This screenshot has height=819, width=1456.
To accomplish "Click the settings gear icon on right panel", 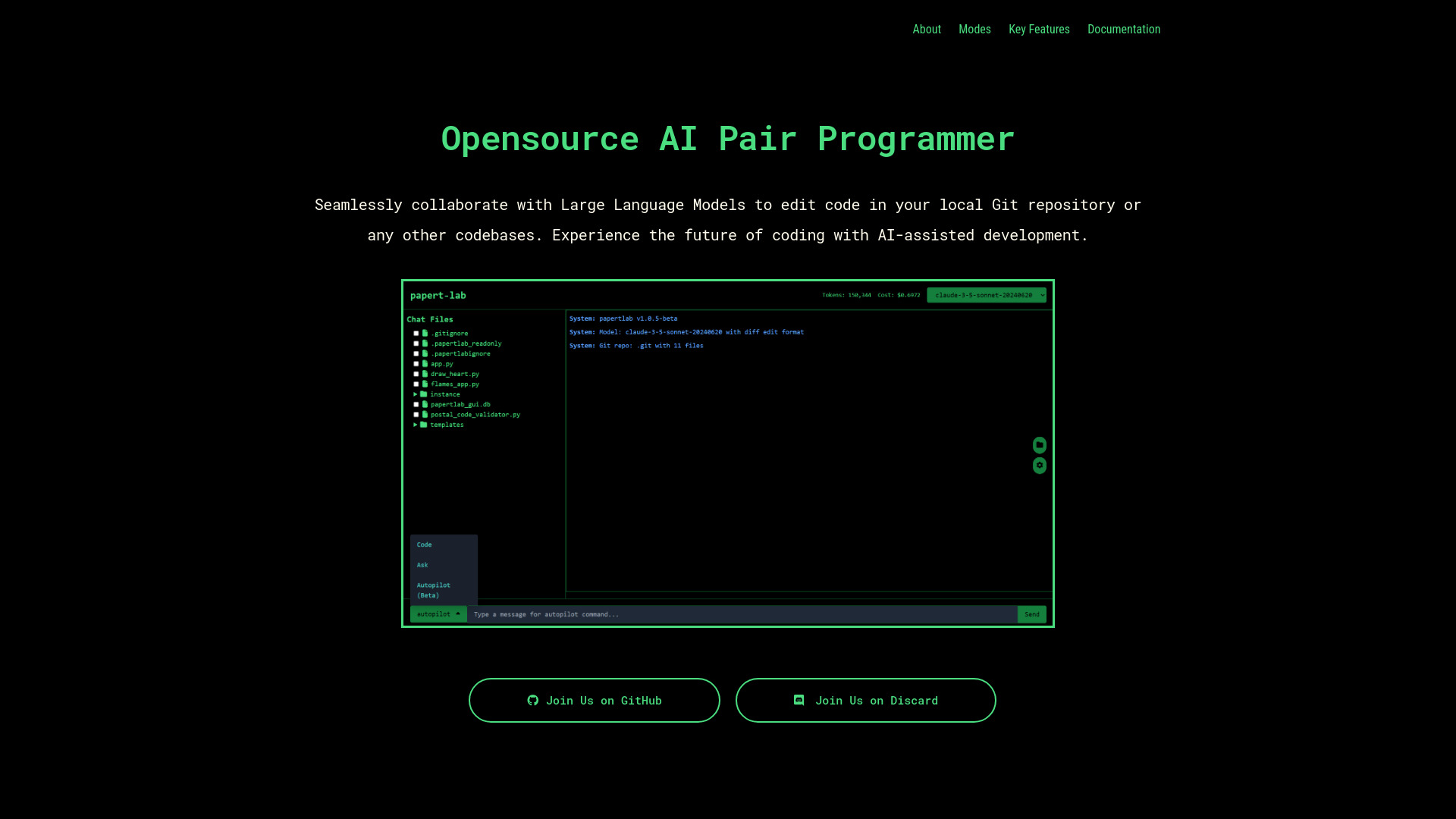I will [1040, 465].
